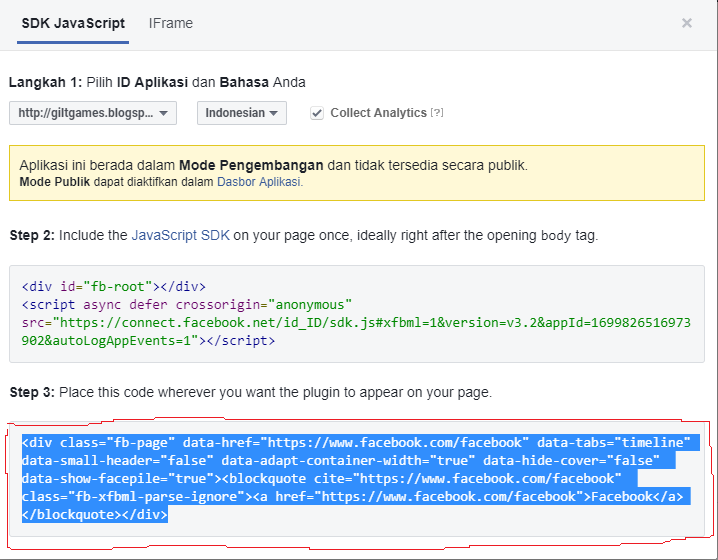Image resolution: width=718 pixels, height=560 pixels.
Task: Click the [?] help icon beside Collect Analytics
Action: pos(437,112)
